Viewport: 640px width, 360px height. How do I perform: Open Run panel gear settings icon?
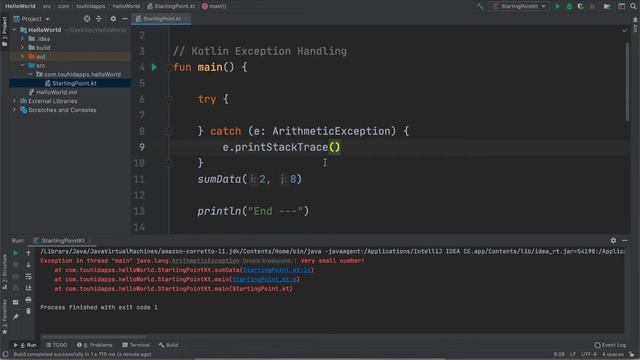click(613, 240)
